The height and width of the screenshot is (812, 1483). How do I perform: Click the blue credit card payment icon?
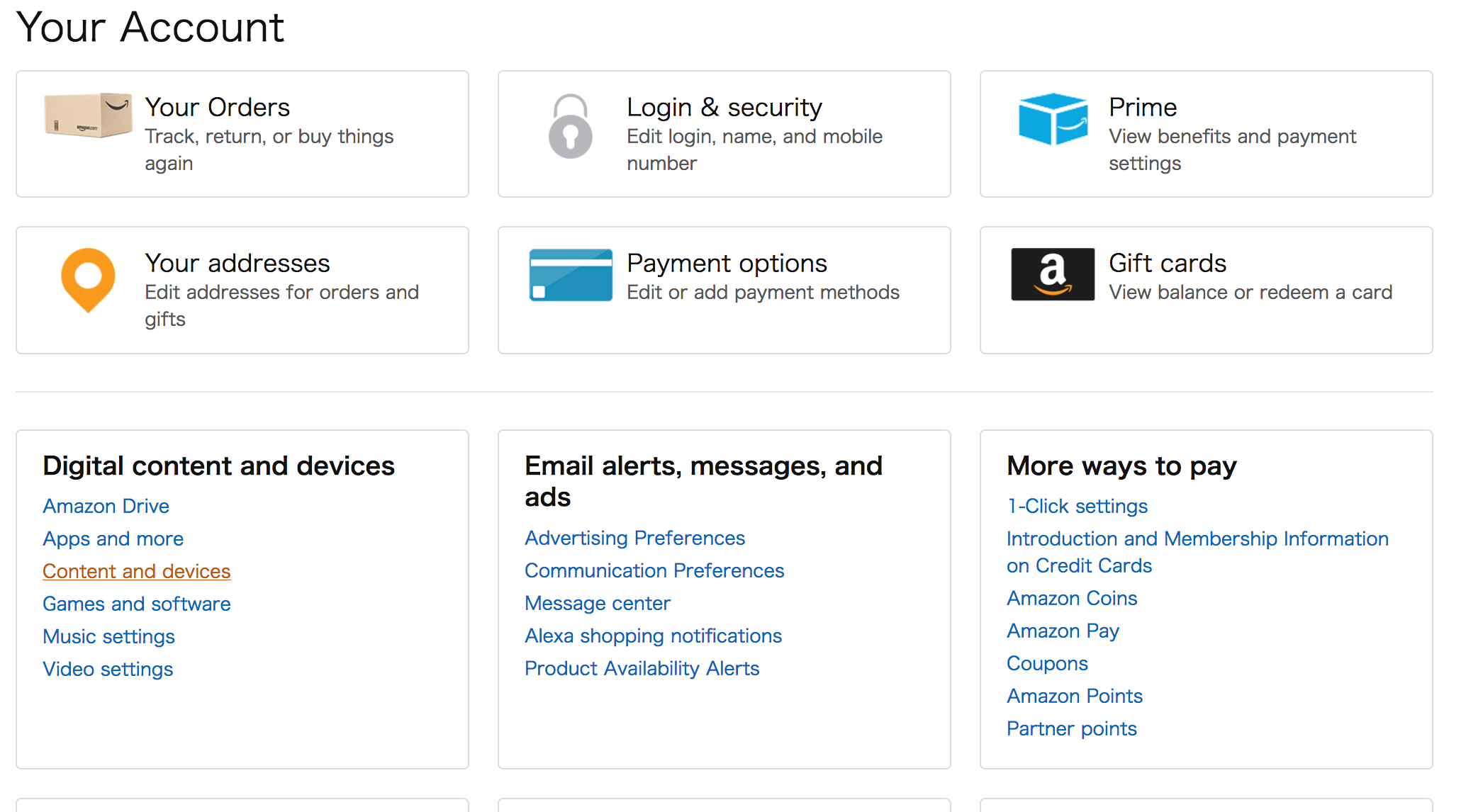[571, 275]
